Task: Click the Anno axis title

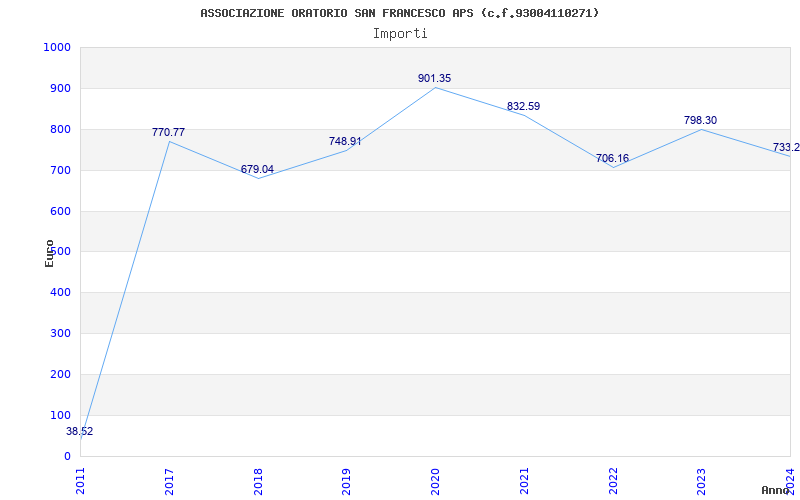Action: click(x=776, y=490)
